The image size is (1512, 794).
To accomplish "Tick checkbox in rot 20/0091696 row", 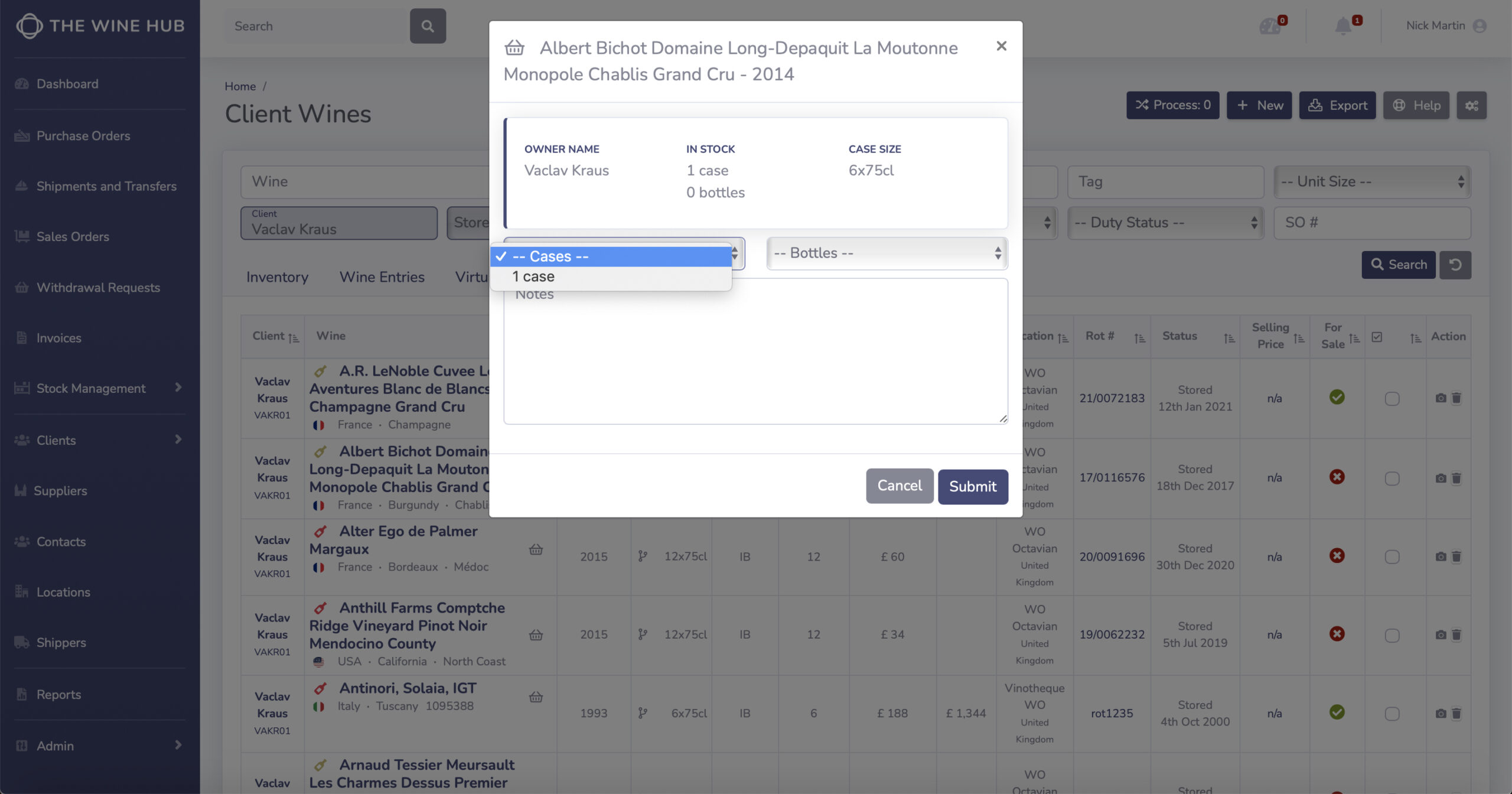I will [x=1392, y=557].
